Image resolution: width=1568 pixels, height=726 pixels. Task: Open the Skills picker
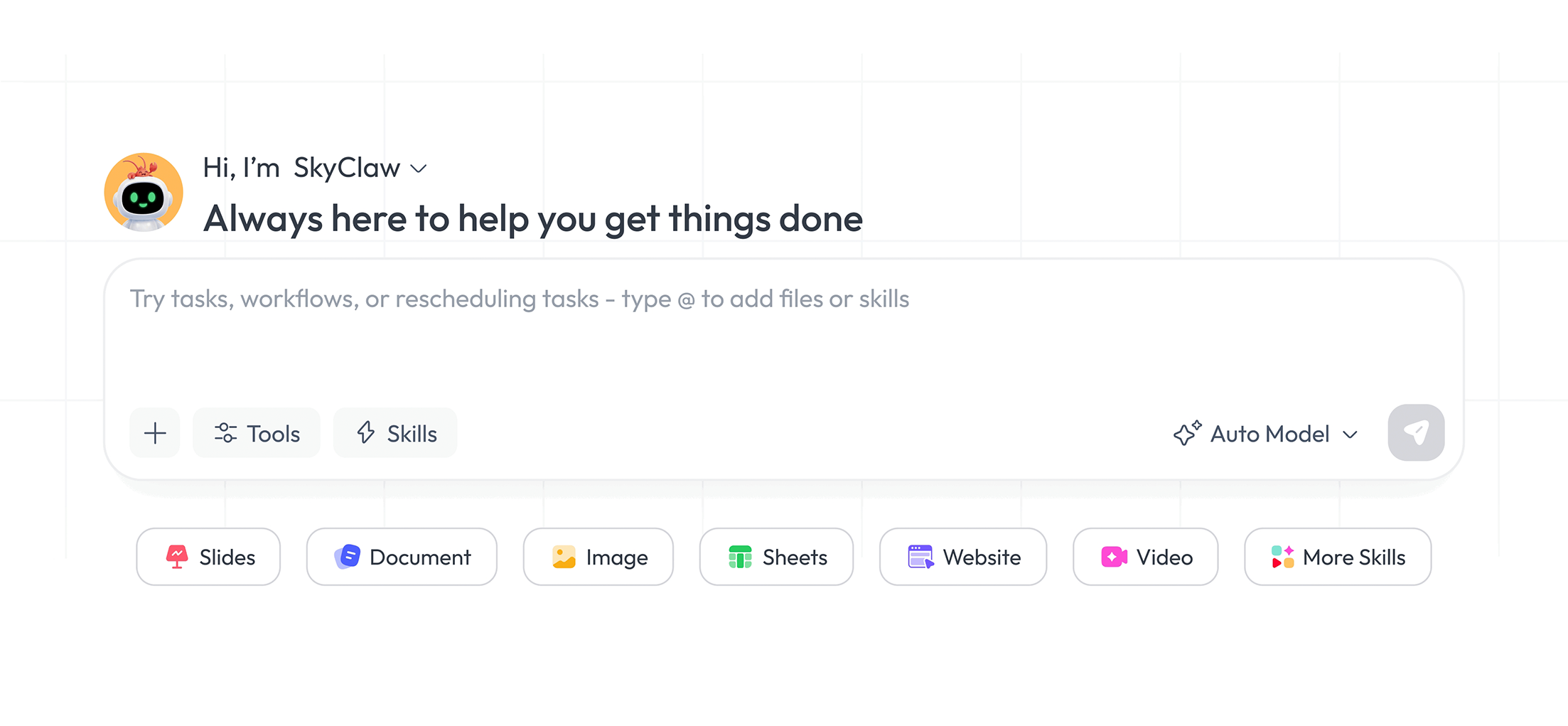(x=395, y=433)
